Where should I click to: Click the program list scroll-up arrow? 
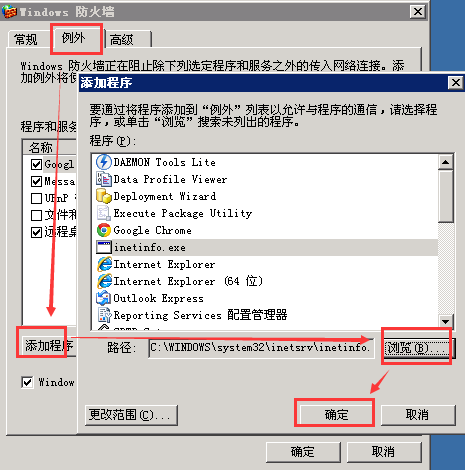pyautogui.click(x=445, y=162)
